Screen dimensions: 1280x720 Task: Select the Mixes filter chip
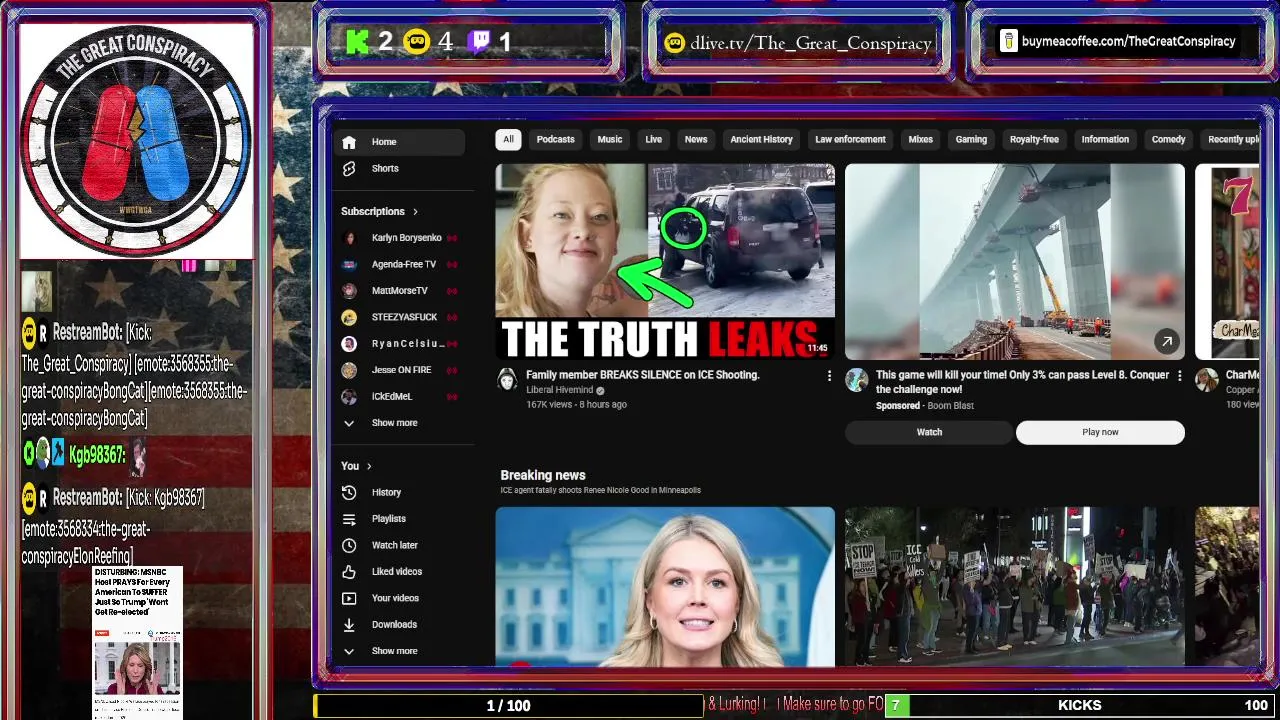click(920, 140)
